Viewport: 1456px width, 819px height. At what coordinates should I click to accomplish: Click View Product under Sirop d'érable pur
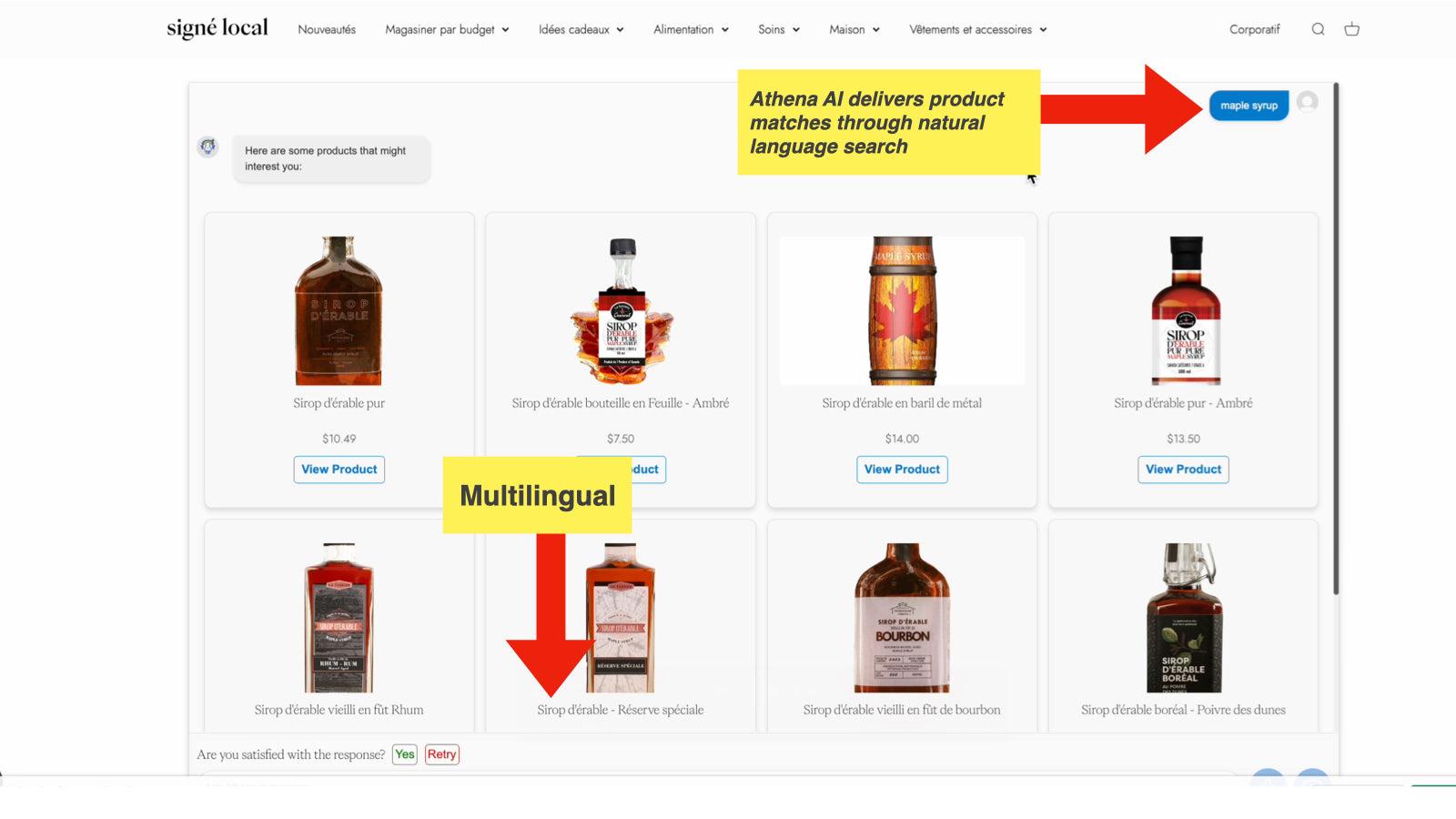coord(339,470)
